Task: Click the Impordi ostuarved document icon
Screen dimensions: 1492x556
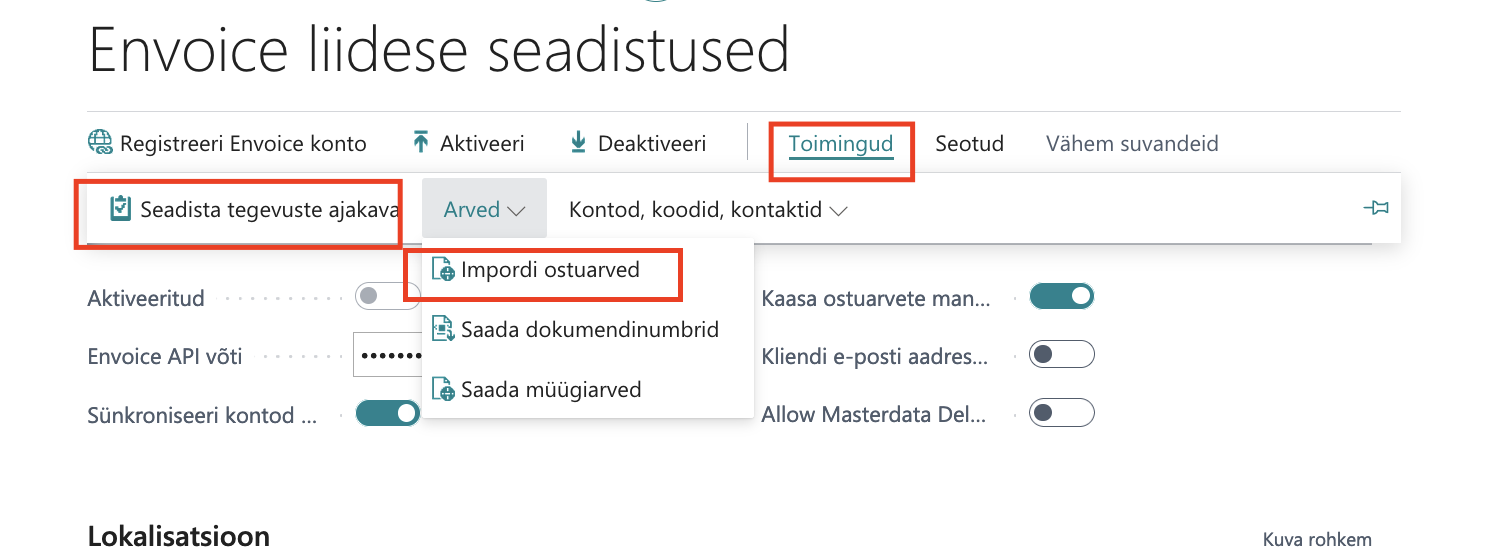Action: pyautogui.click(x=443, y=270)
